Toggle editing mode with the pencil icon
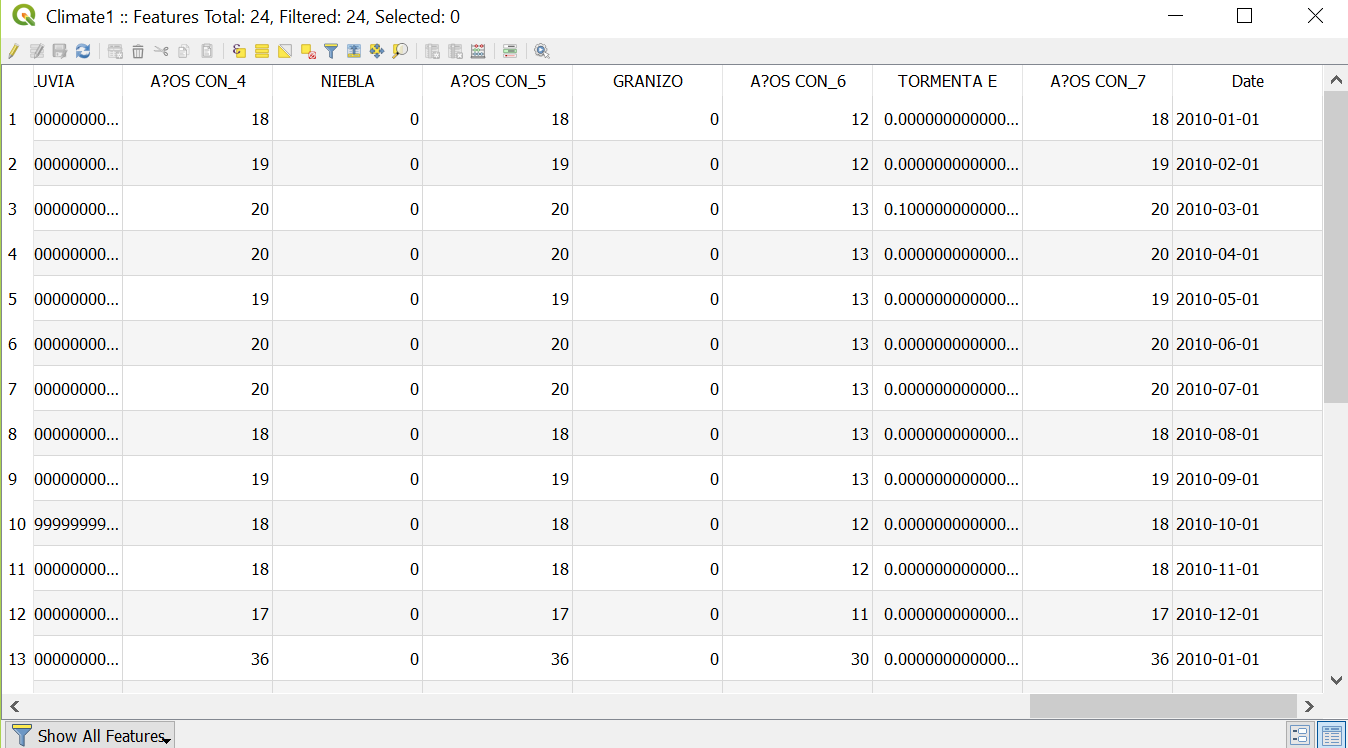Screen dimensions: 1348x748 (13, 51)
